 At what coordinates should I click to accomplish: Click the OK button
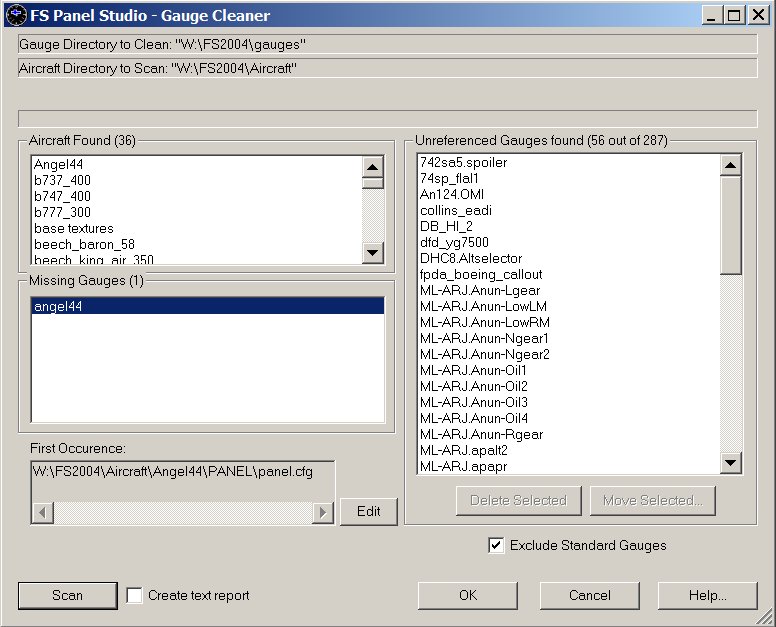tap(468, 595)
